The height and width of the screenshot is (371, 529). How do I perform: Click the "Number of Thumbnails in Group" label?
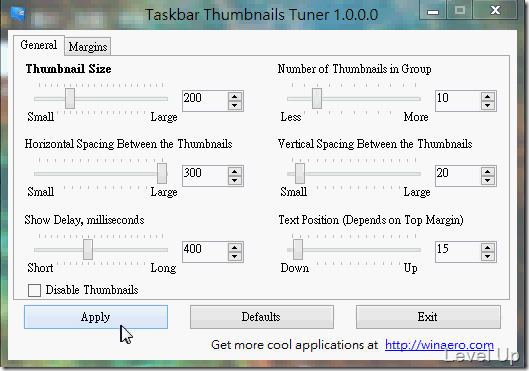pos(354,69)
